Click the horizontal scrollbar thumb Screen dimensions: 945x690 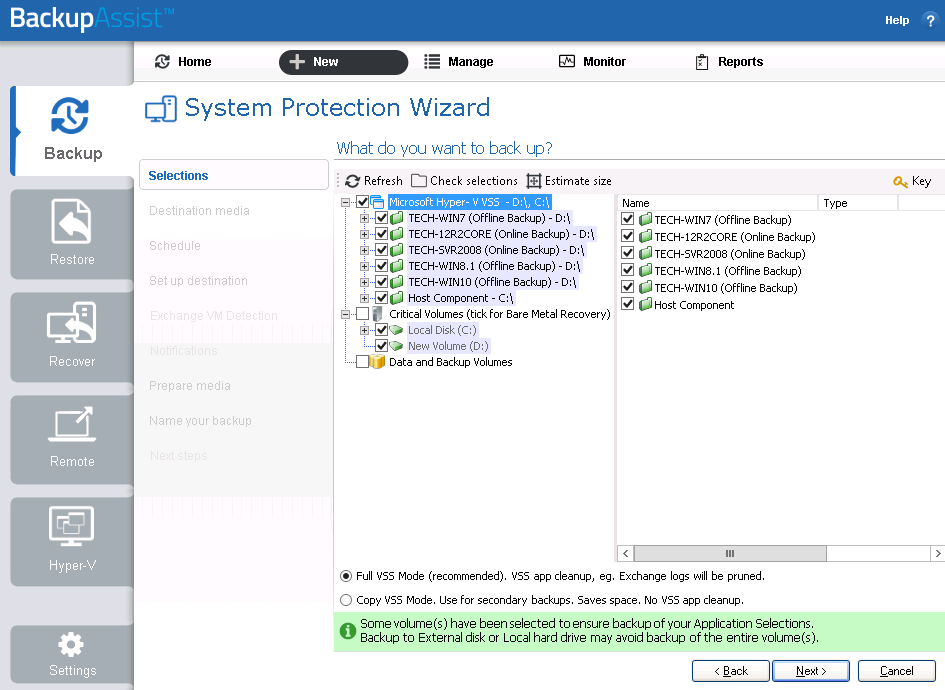point(730,553)
